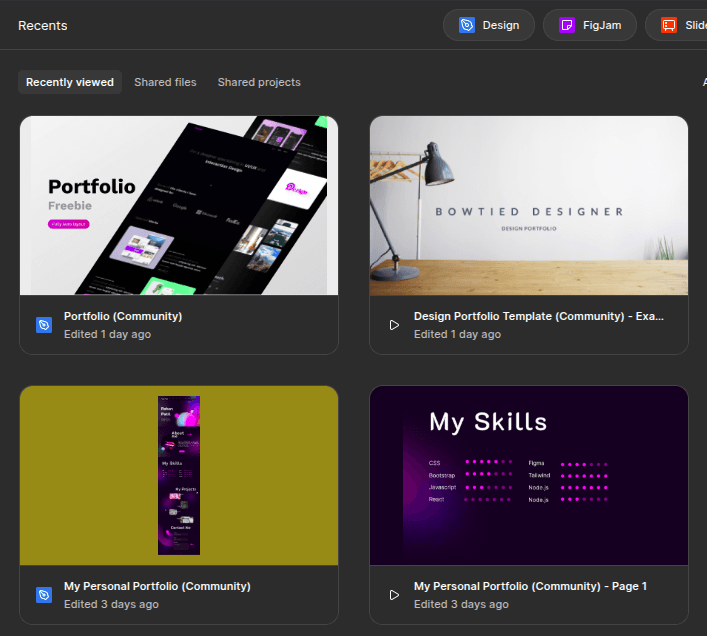Open the olive-background portfolio thumbnail
Screen dimensions: 707x636
179,475
